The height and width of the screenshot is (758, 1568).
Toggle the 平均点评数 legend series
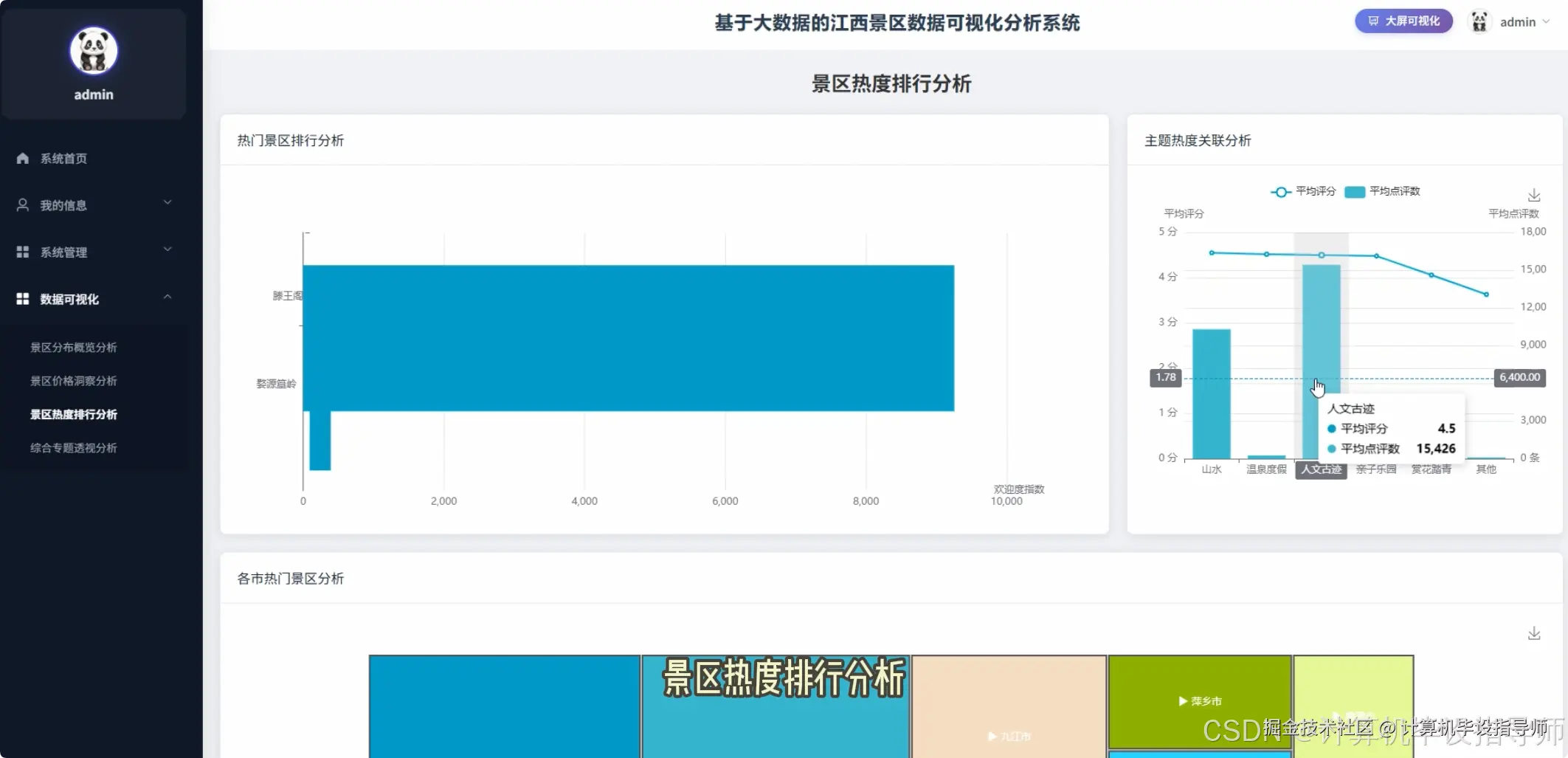1382,192
